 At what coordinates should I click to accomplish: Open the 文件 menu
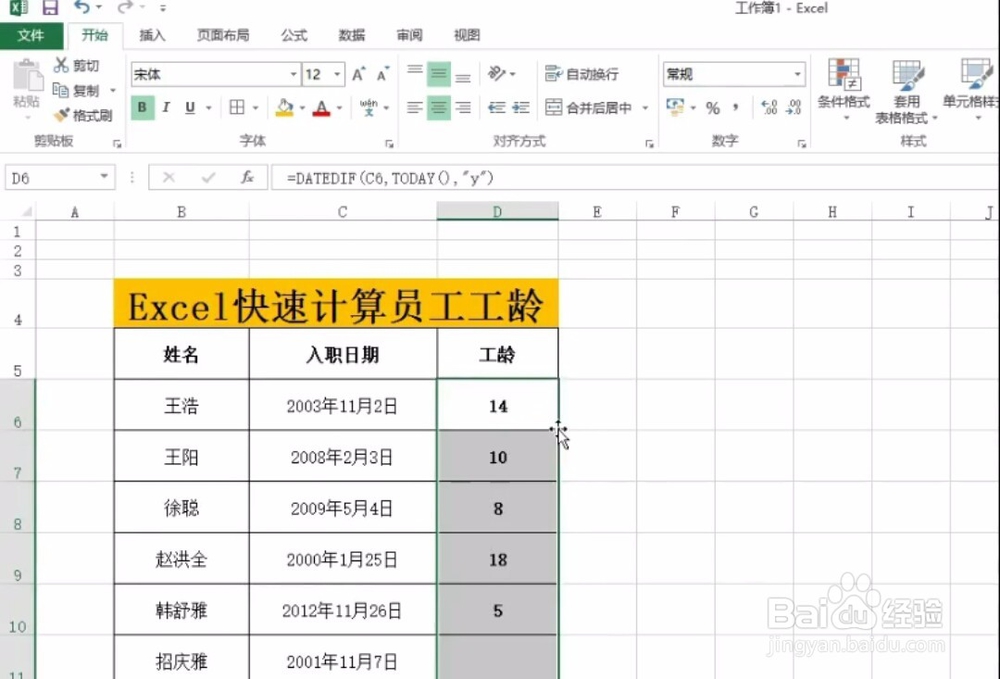[x=31, y=35]
